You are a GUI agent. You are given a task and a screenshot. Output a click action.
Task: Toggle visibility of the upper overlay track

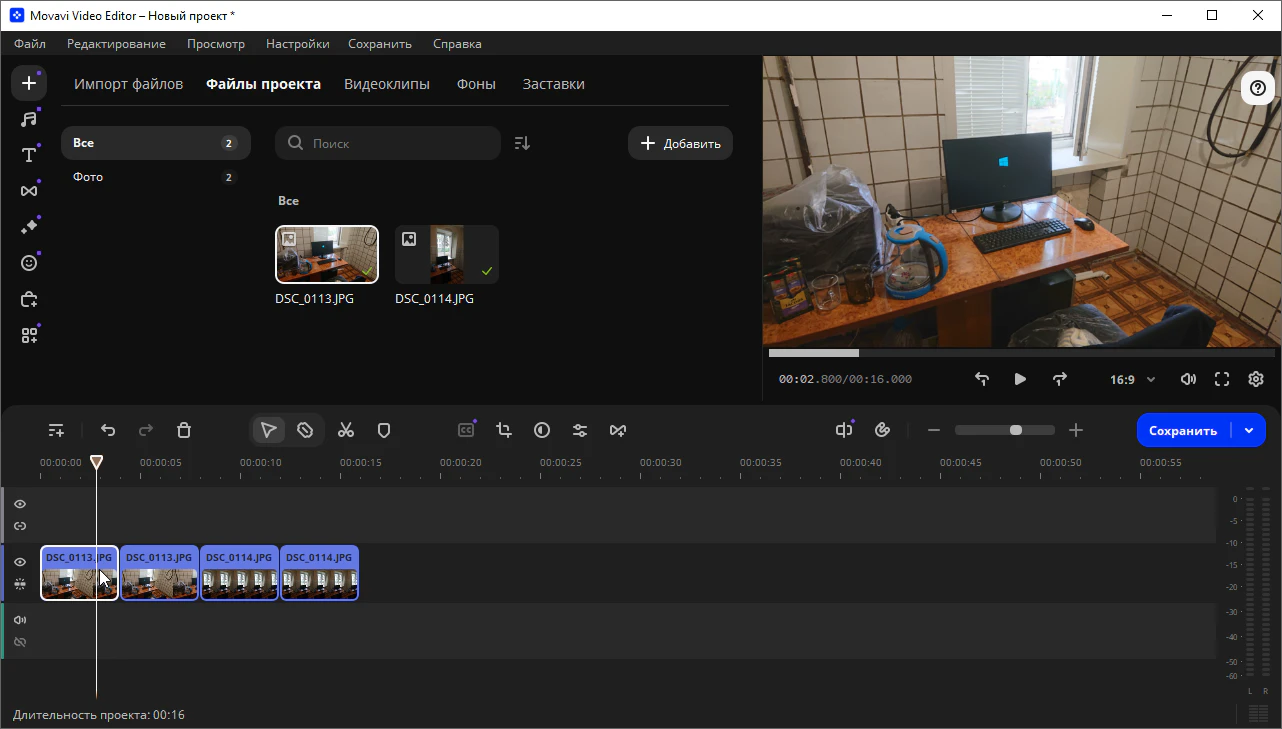coord(20,504)
